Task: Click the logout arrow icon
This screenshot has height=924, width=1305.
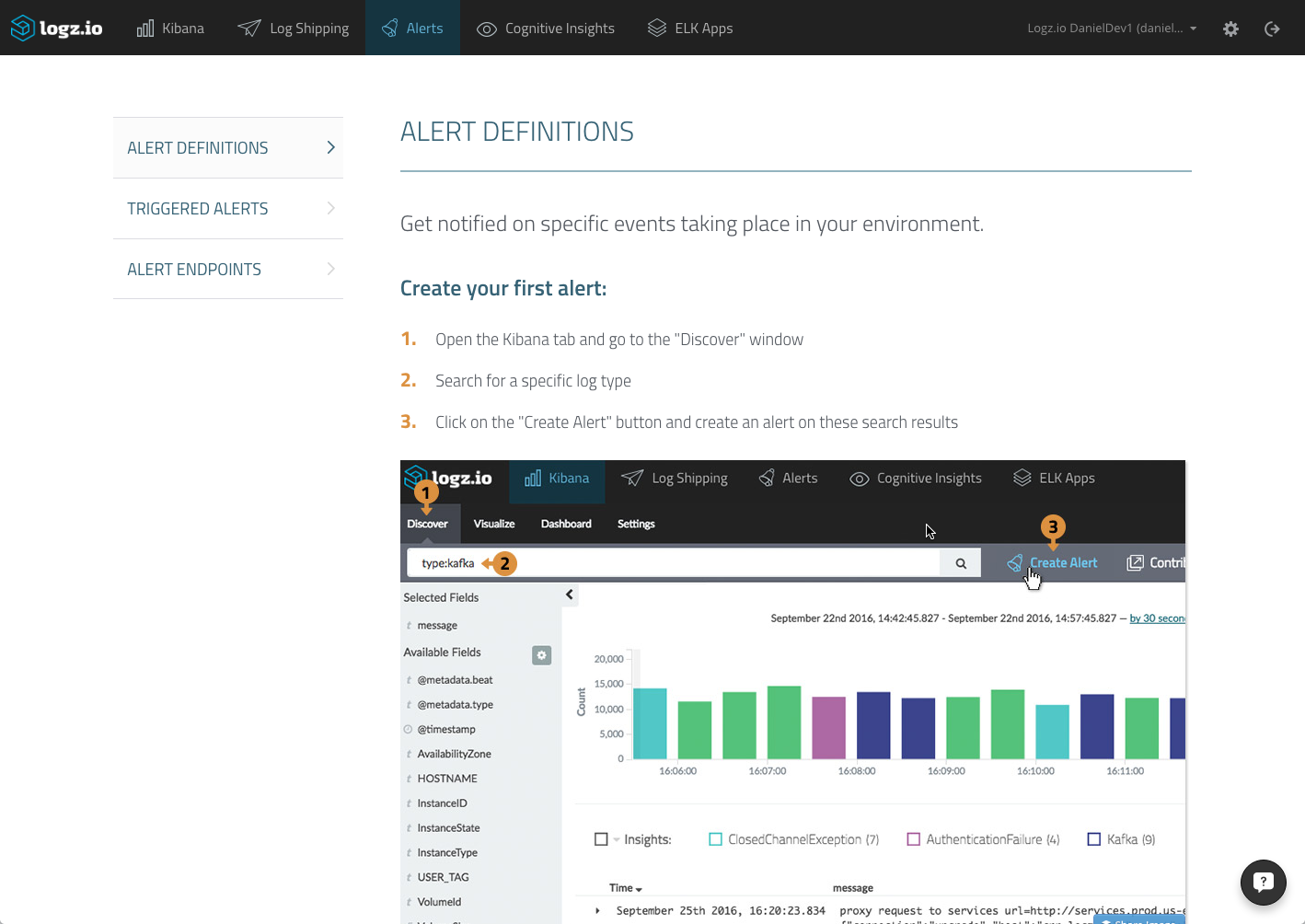Action: pos(1272,29)
